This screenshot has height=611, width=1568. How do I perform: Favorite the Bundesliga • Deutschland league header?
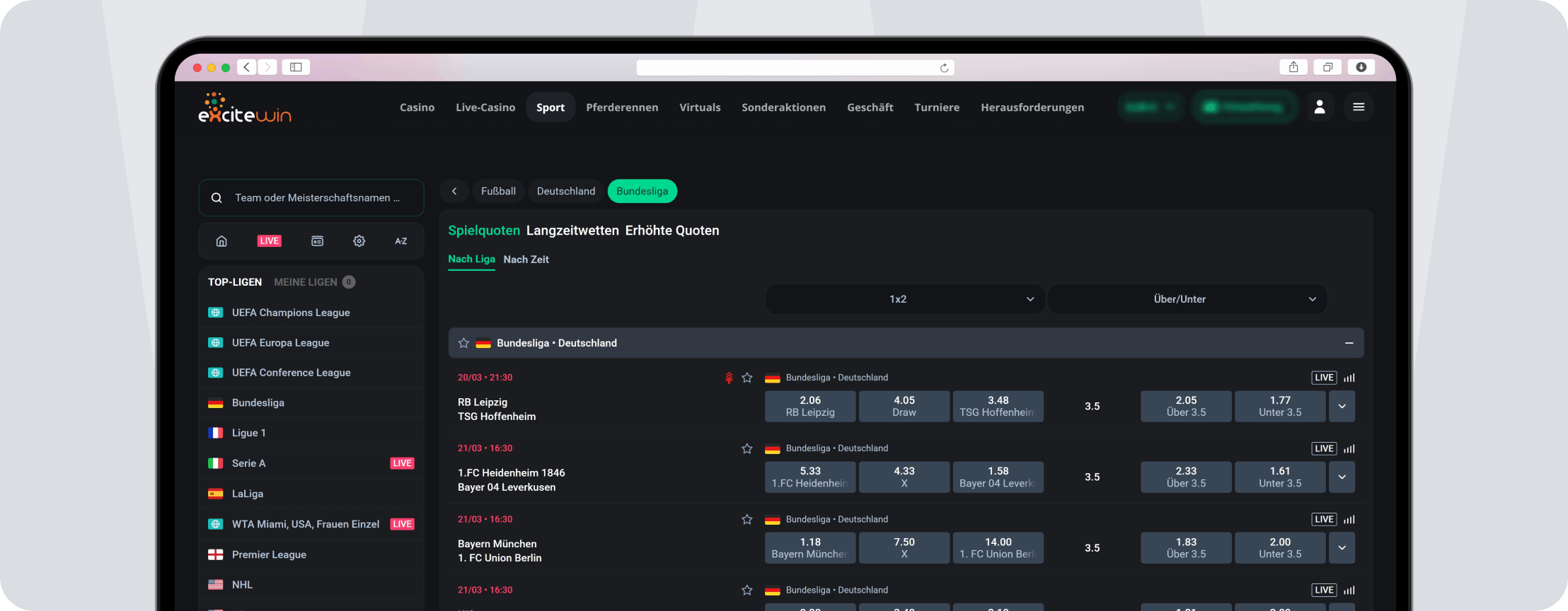(463, 343)
